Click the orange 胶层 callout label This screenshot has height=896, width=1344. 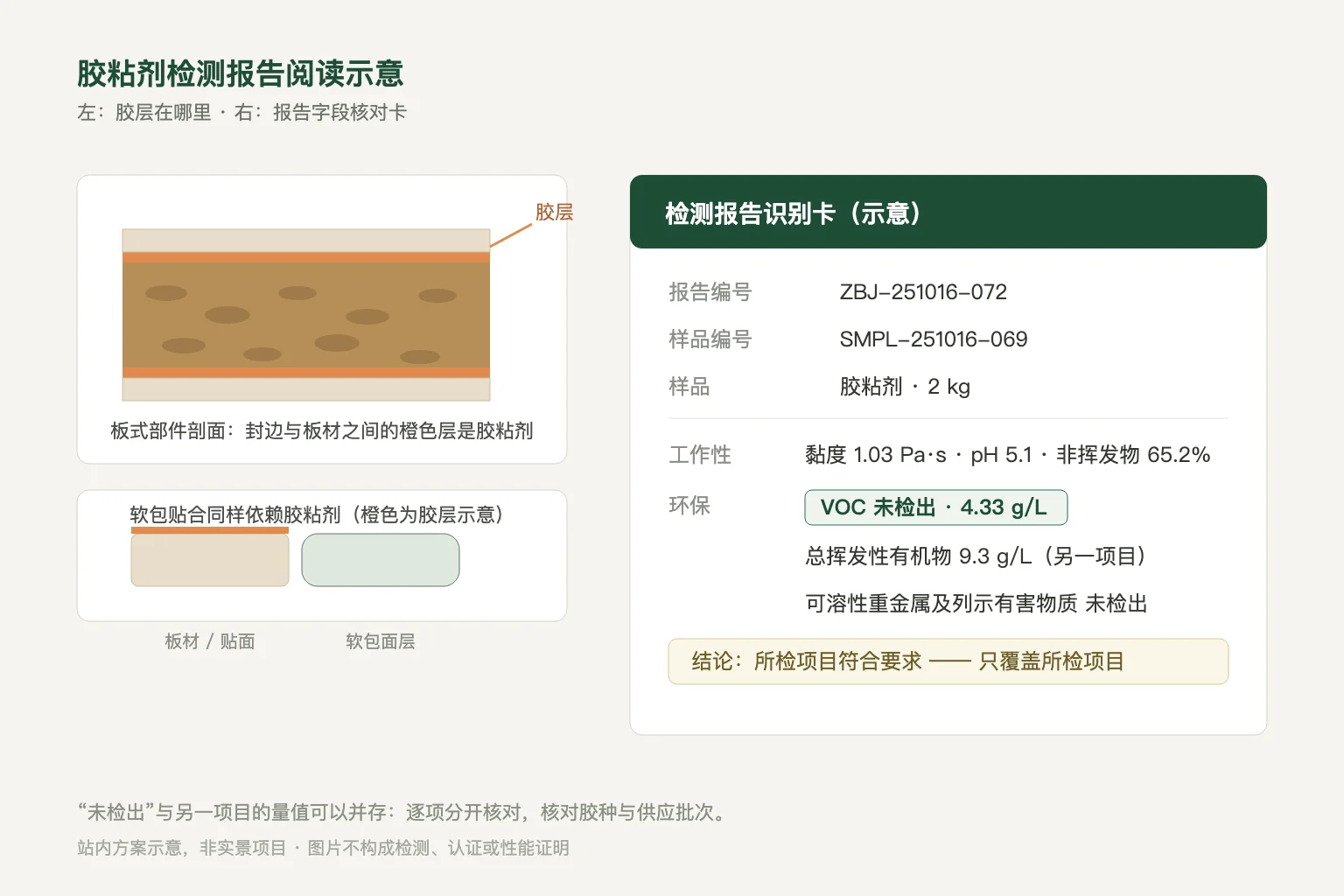tap(554, 212)
